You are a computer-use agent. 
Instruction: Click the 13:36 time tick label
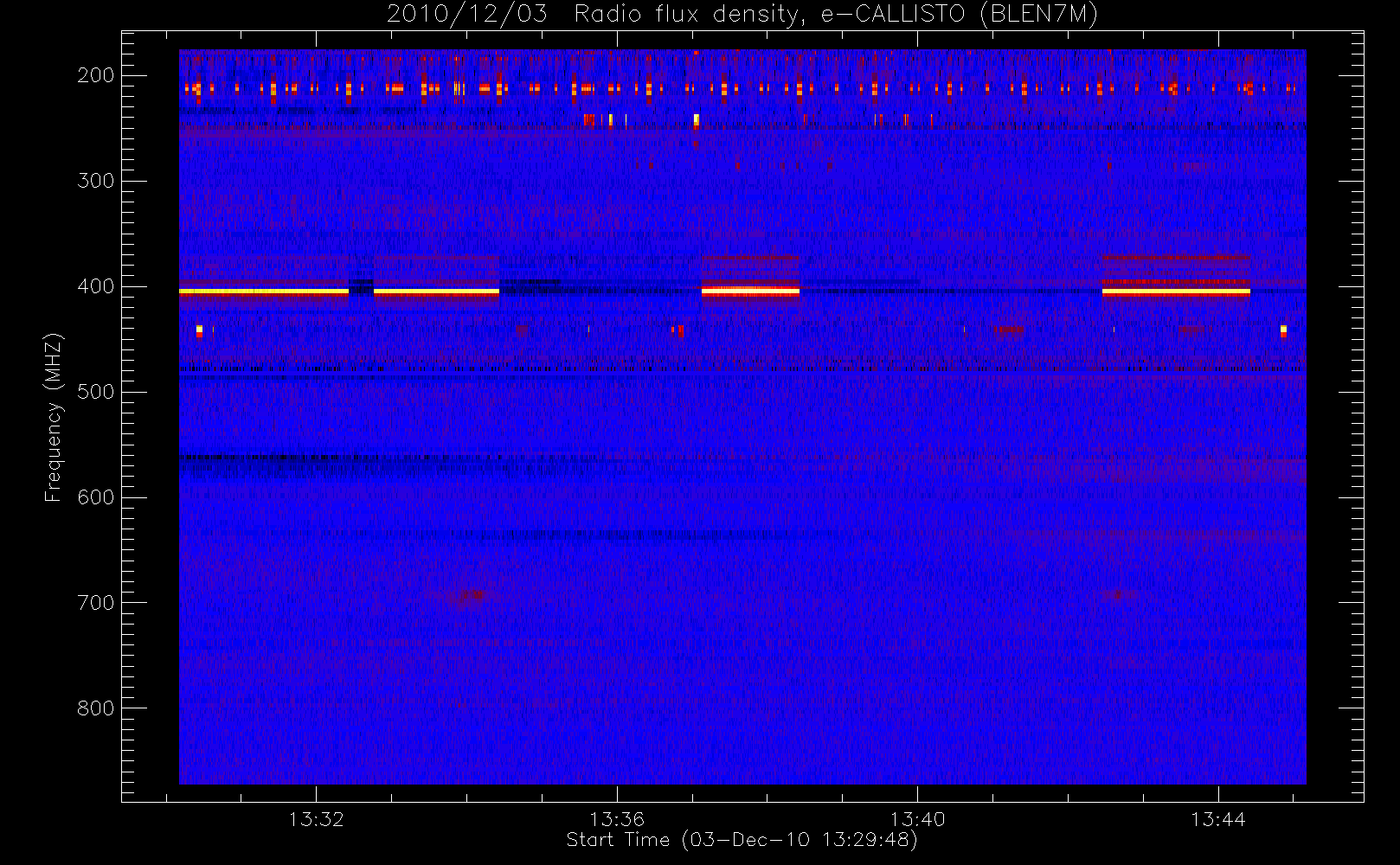617,818
